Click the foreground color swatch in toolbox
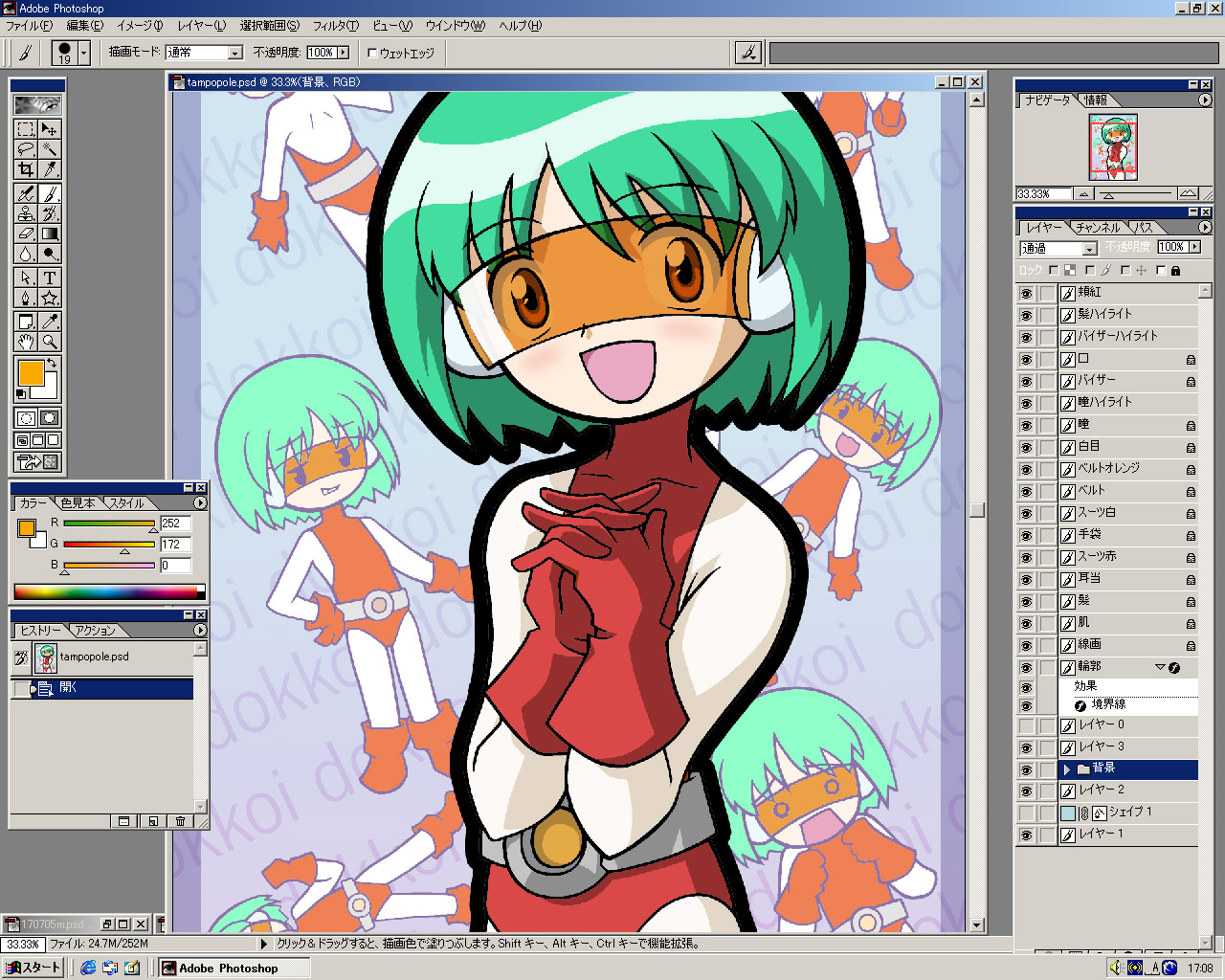 (31, 372)
